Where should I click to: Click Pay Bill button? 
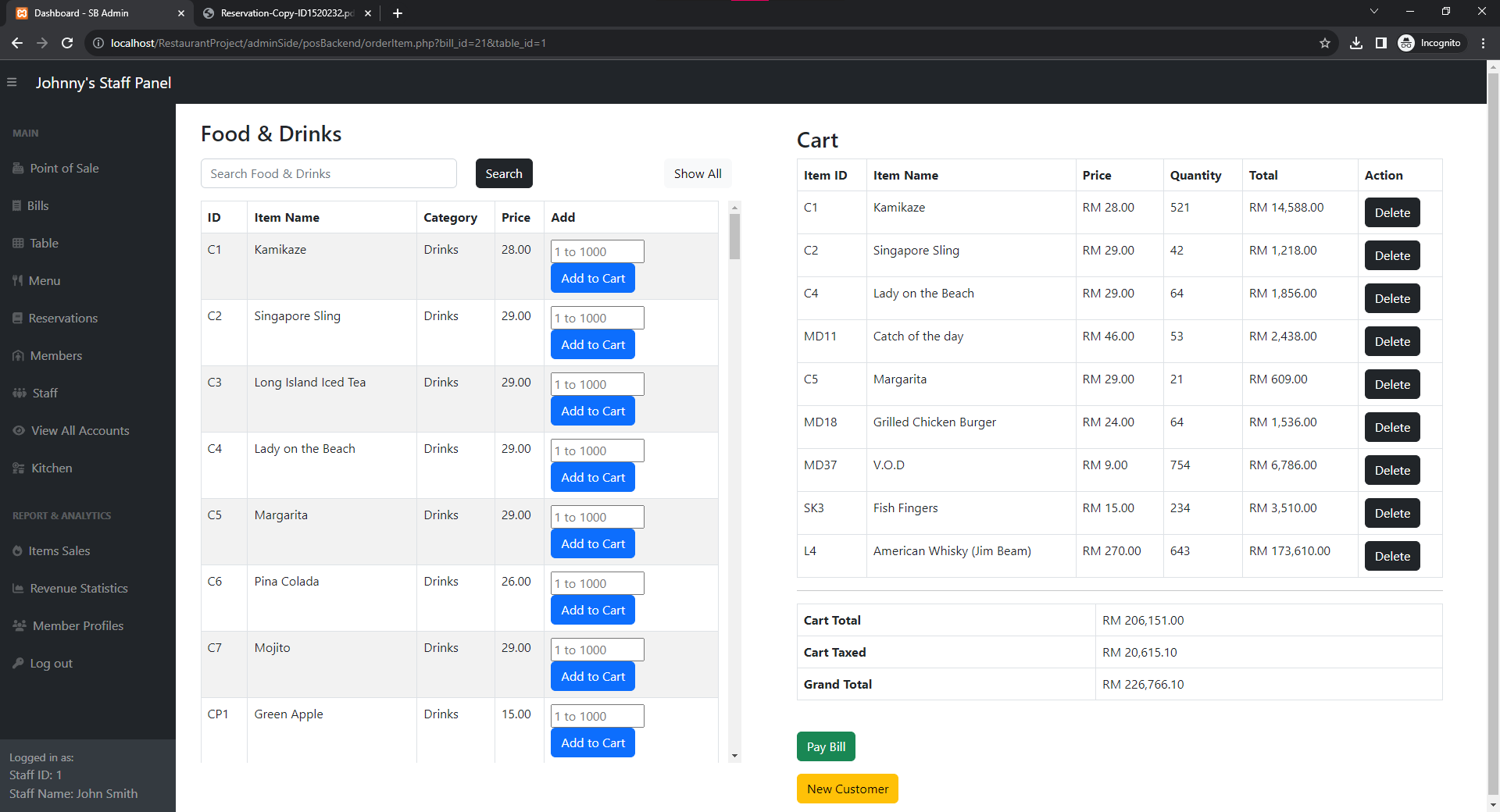point(826,746)
